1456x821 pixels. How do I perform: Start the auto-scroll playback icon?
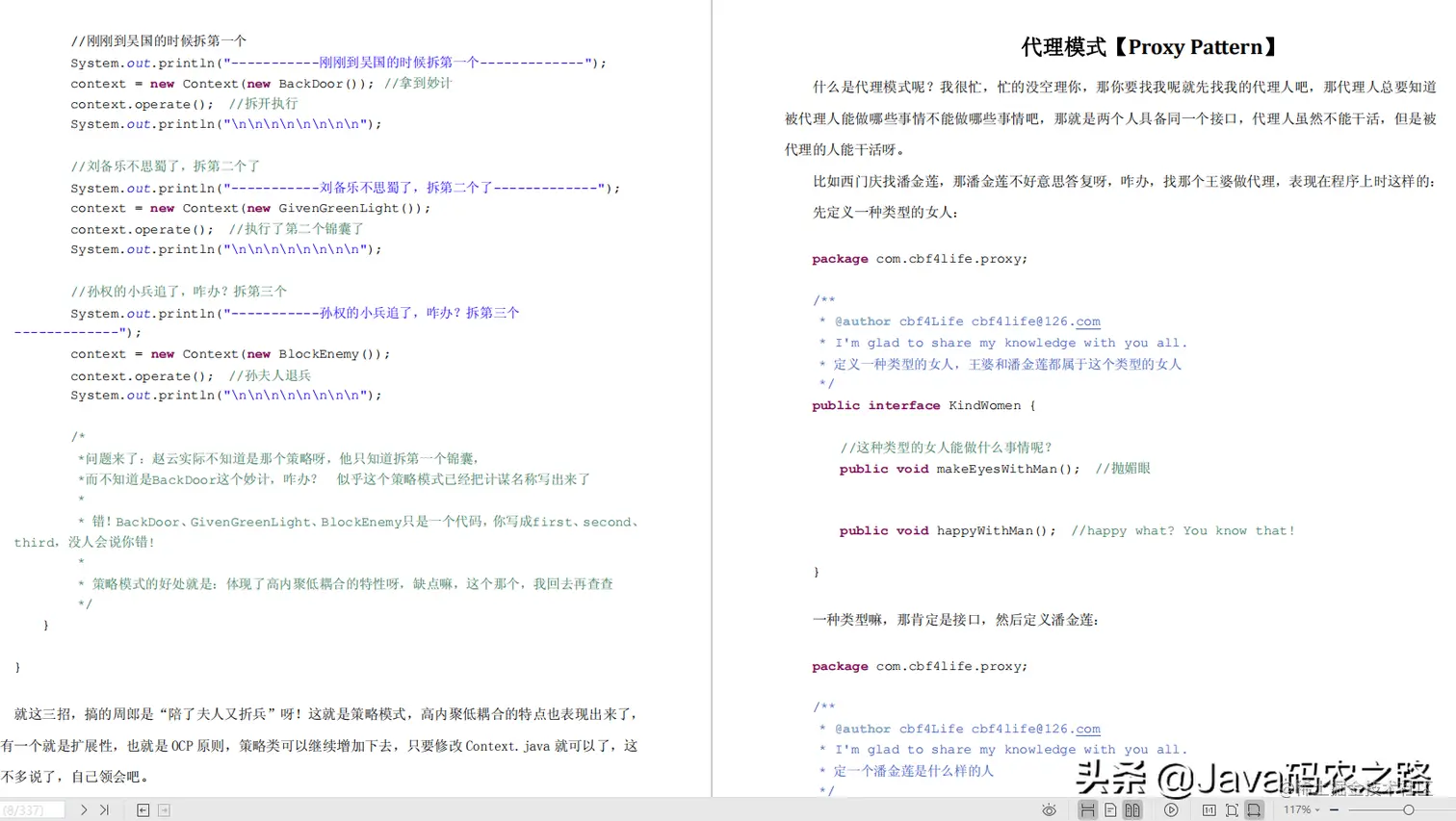pyautogui.click(x=1171, y=809)
